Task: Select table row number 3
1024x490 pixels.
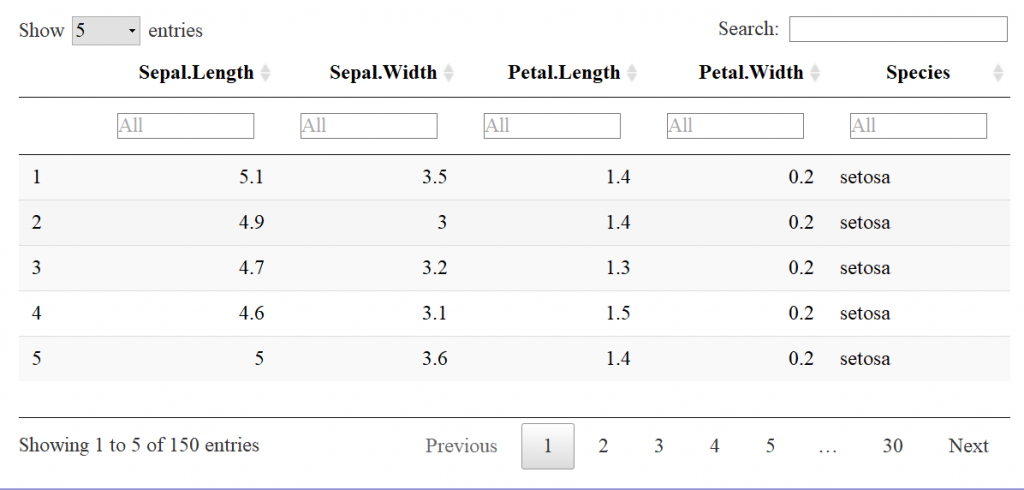Action: coord(514,268)
